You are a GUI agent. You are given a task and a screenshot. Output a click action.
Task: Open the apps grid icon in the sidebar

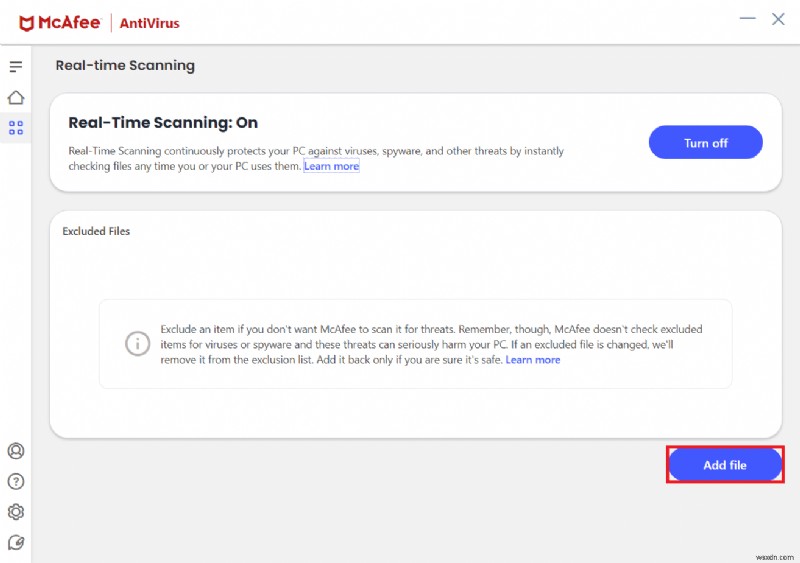click(x=15, y=128)
